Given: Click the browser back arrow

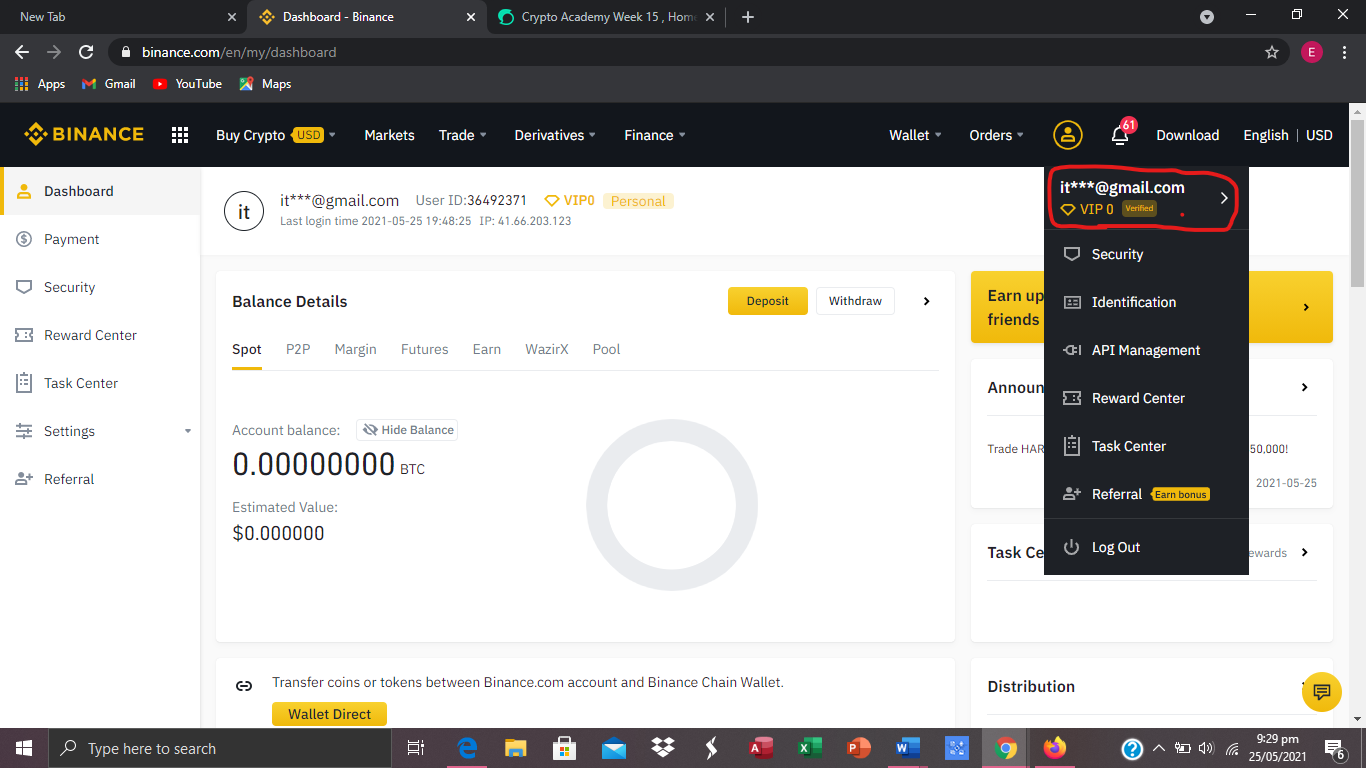Looking at the screenshot, I should click(22, 52).
